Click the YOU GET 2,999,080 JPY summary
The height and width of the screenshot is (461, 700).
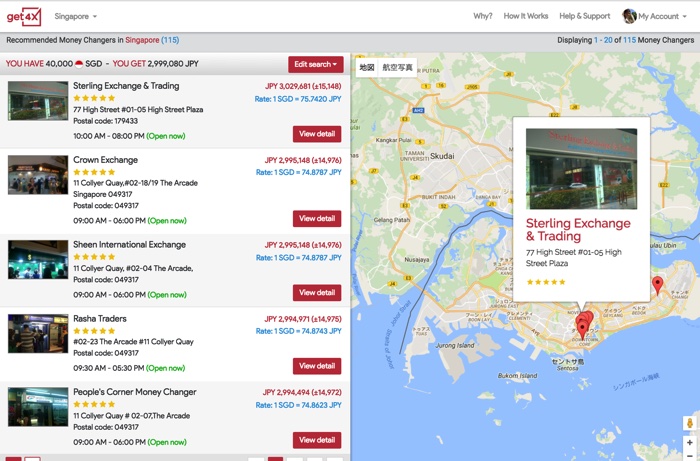click(x=155, y=64)
